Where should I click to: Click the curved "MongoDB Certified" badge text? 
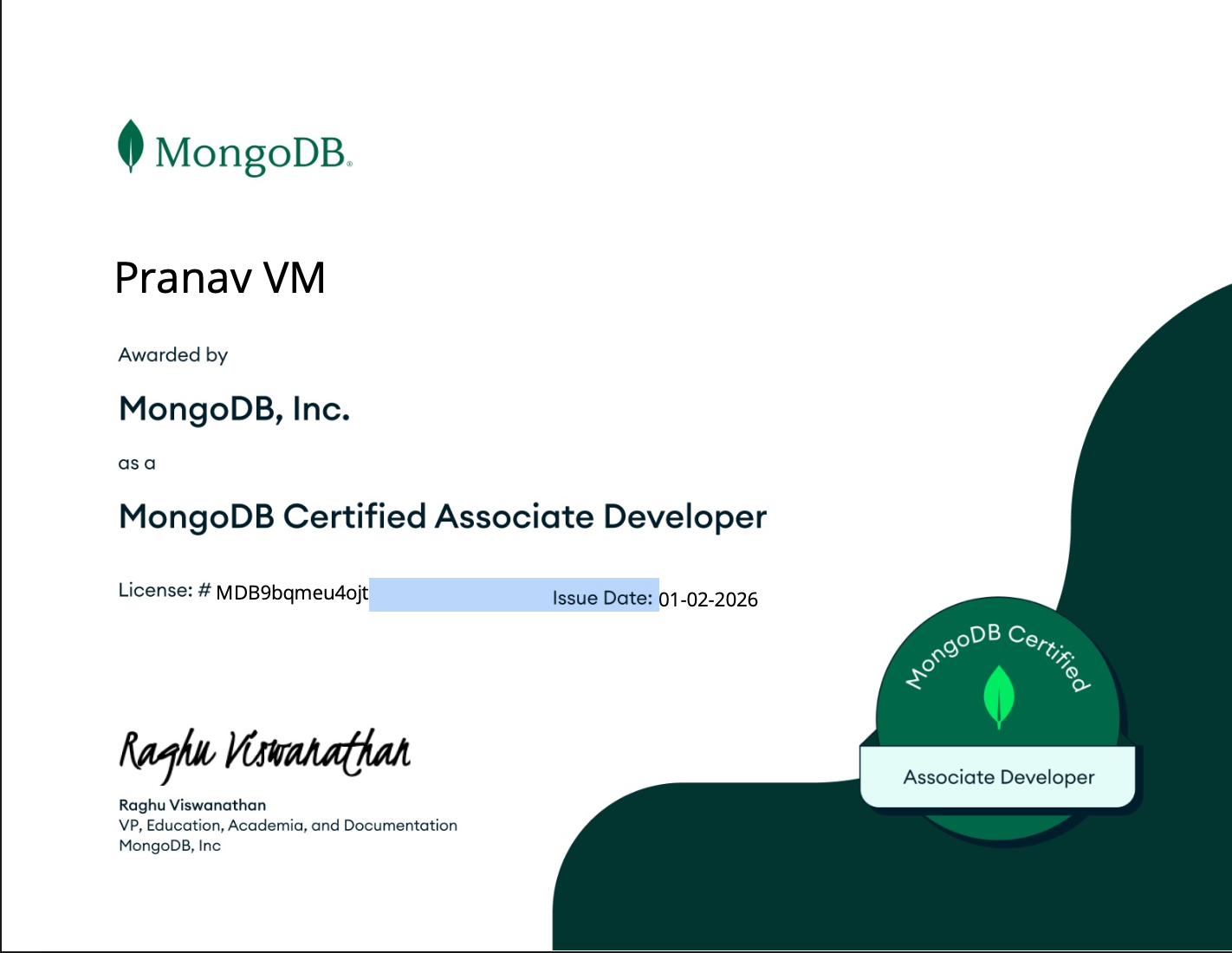pyautogui.click(x=998, y=652)
